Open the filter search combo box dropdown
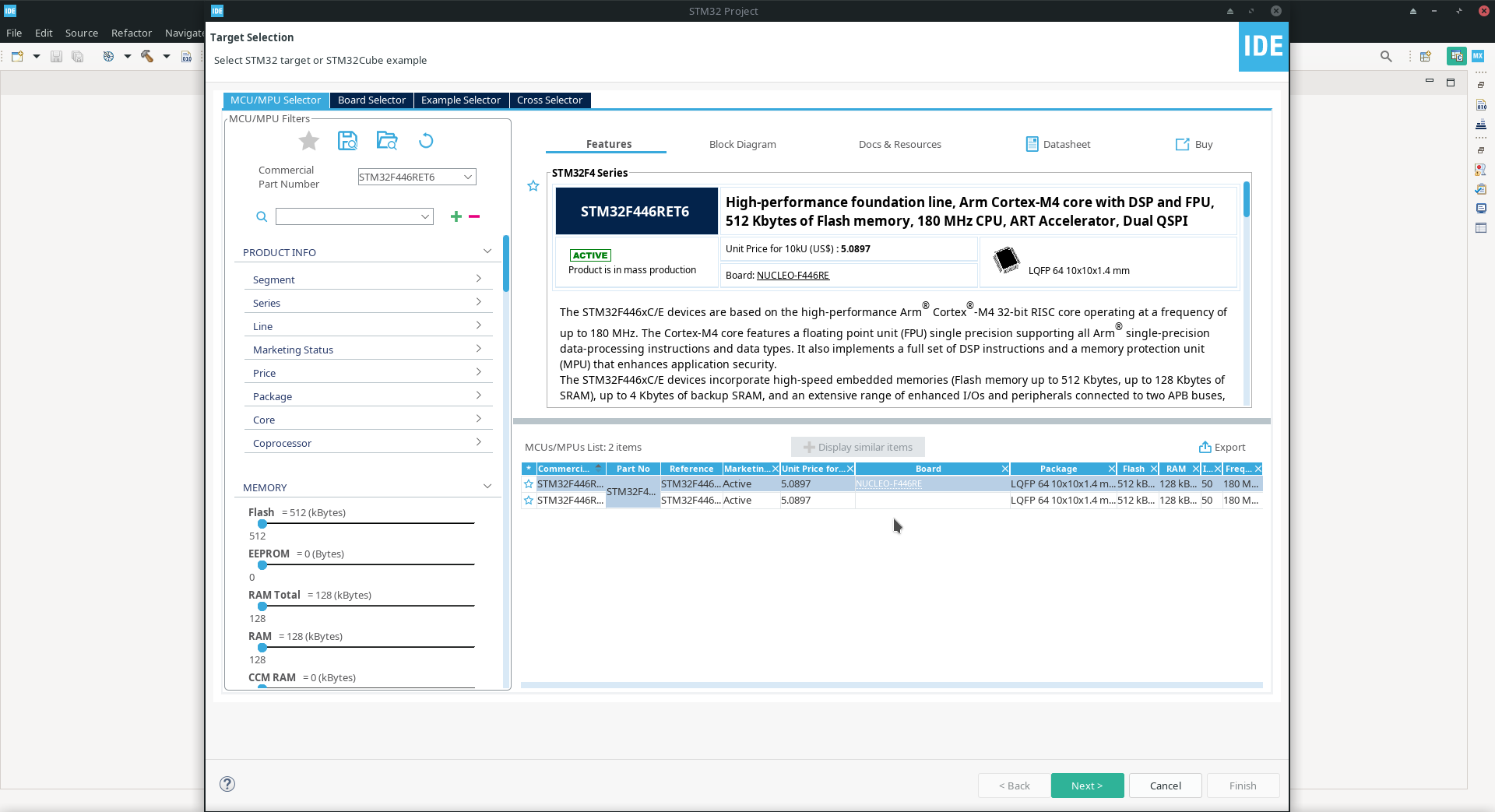Viewport: 1495px width, 812px height. click(425, 216)
